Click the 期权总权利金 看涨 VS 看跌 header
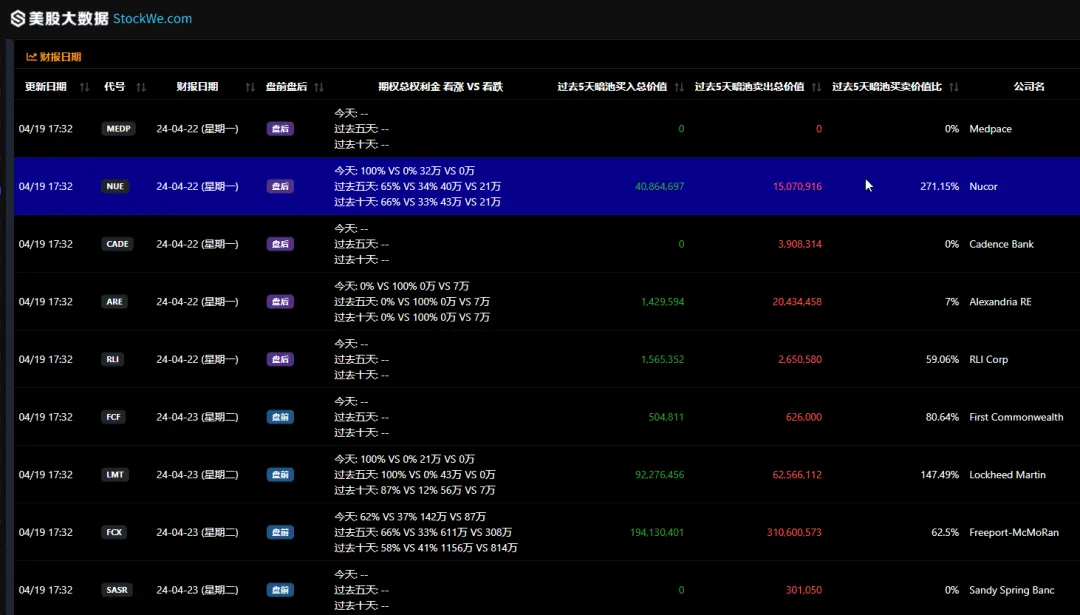 click(441, 87)
